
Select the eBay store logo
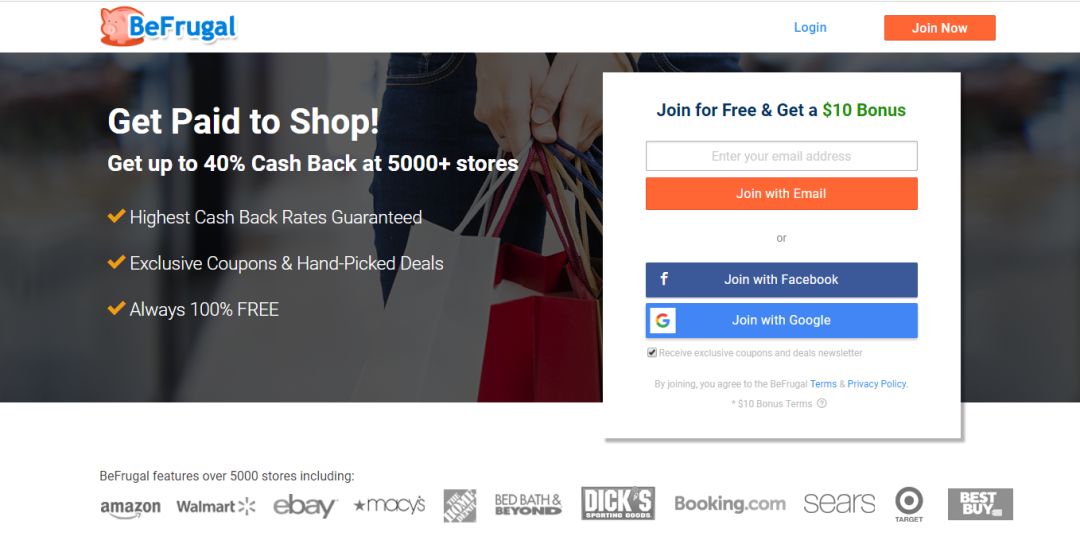[304, 506]
